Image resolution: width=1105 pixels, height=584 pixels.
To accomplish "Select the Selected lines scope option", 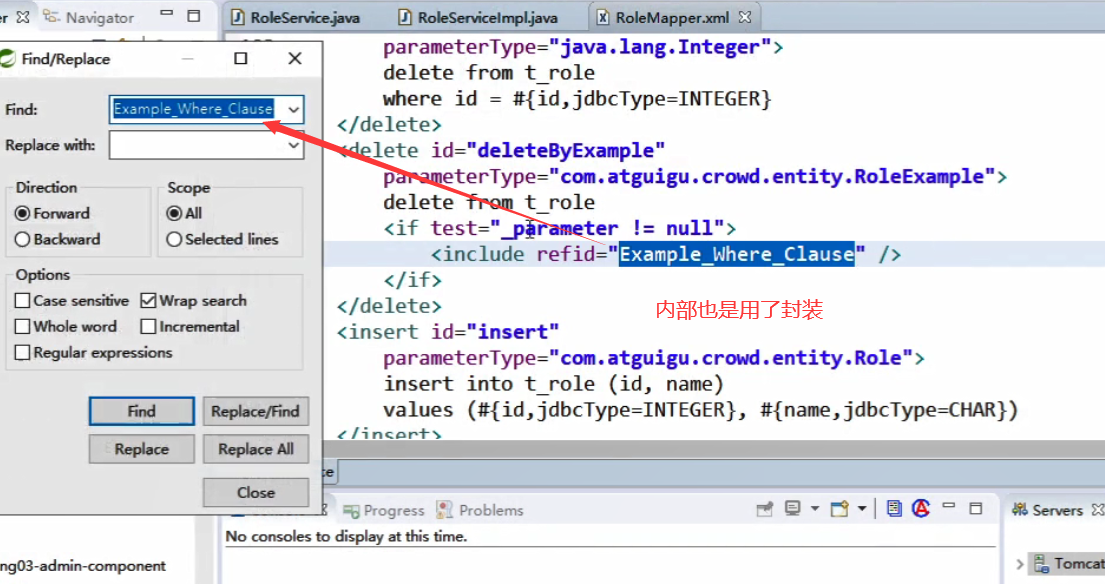I will 174,240.
